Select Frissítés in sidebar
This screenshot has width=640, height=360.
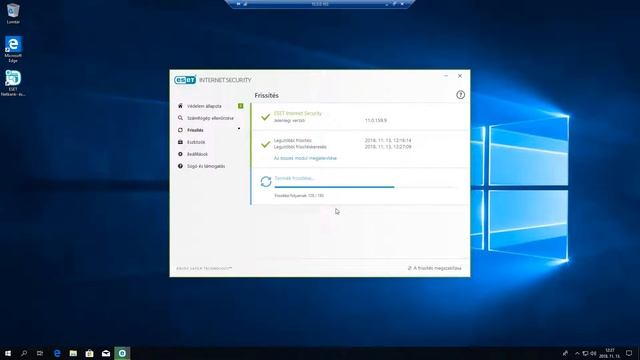(x=195, y=130)
